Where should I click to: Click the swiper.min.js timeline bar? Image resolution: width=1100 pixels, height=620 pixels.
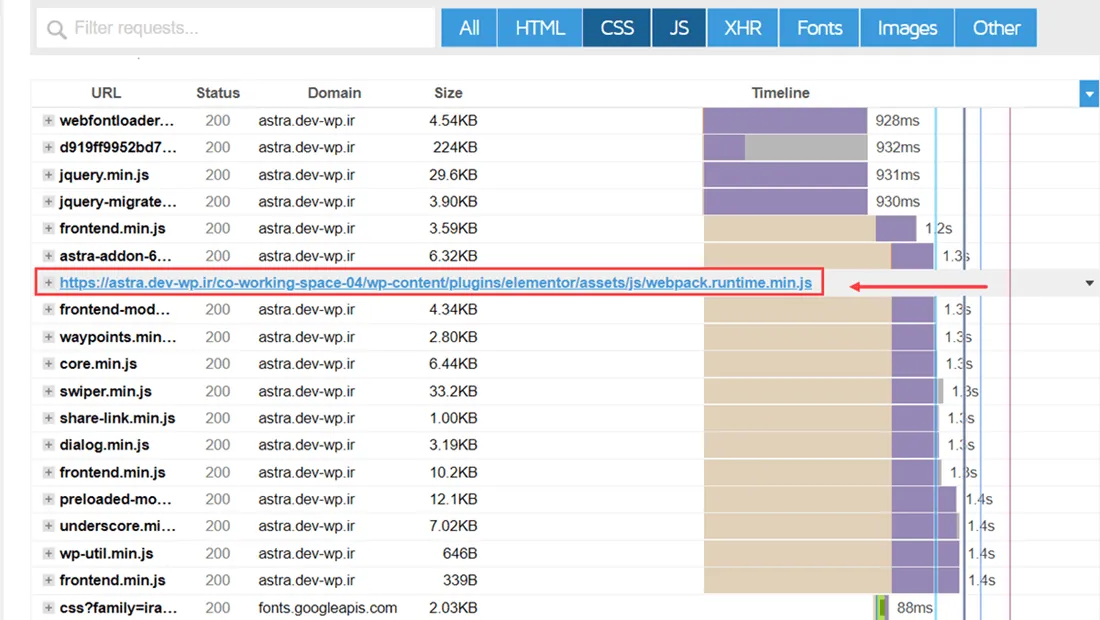tap(824, 391)
